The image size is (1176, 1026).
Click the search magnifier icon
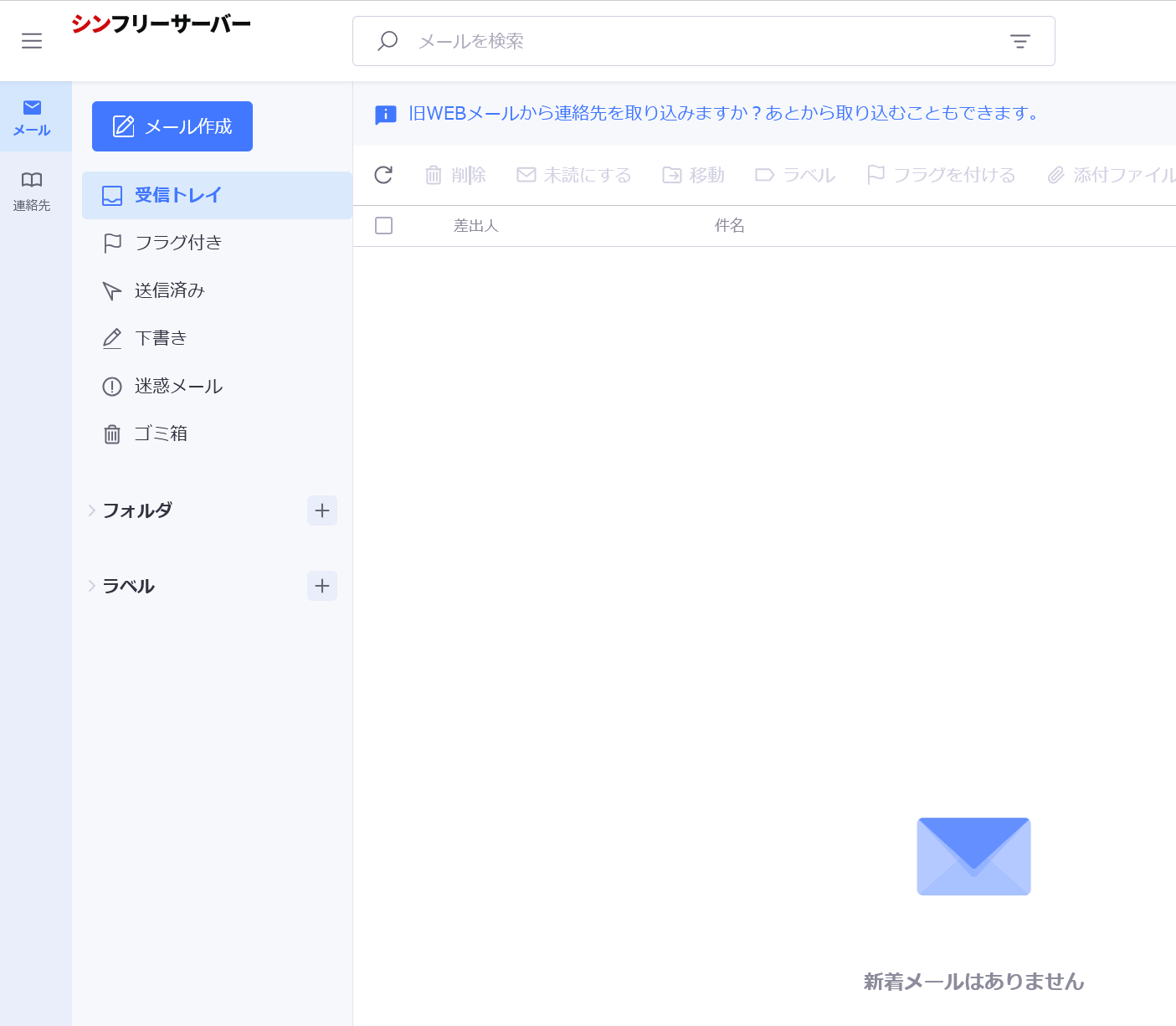388,41
